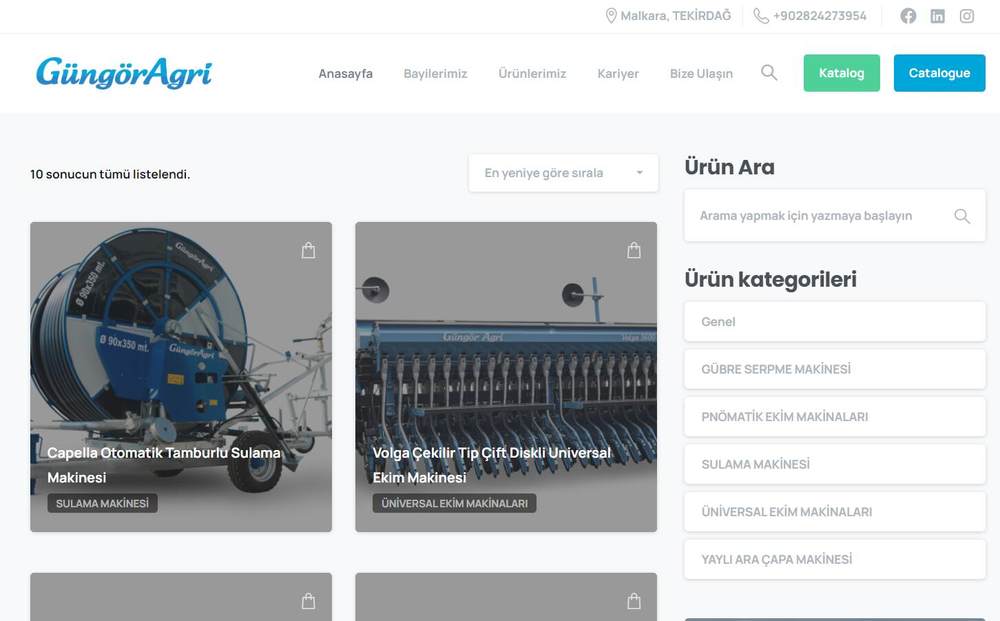Click the shopping bag icon on Capella card

click(308, 251)
